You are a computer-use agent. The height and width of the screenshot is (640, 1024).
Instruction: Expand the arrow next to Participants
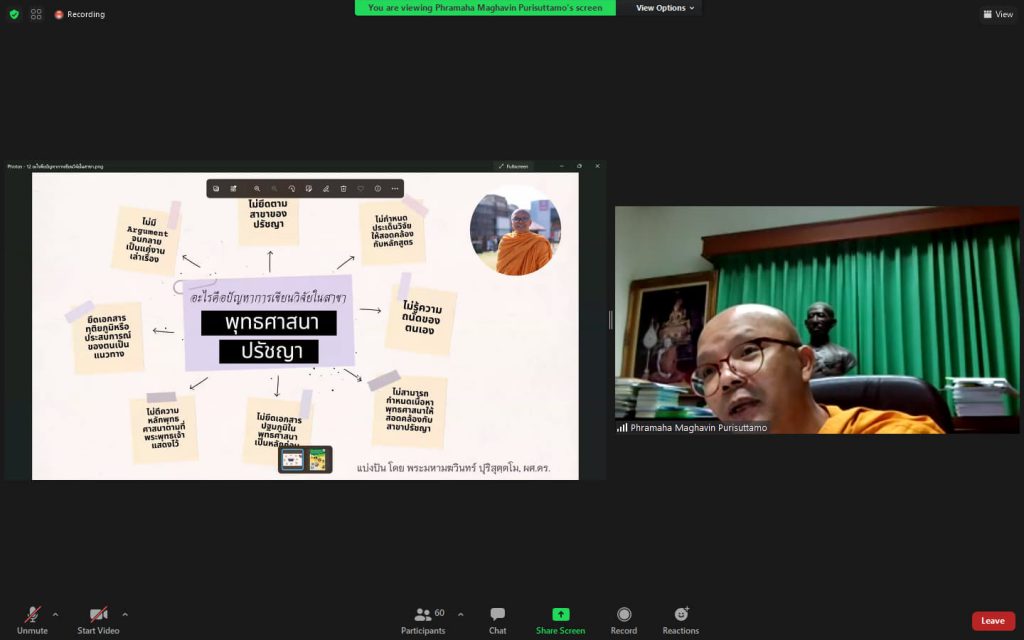460,614
